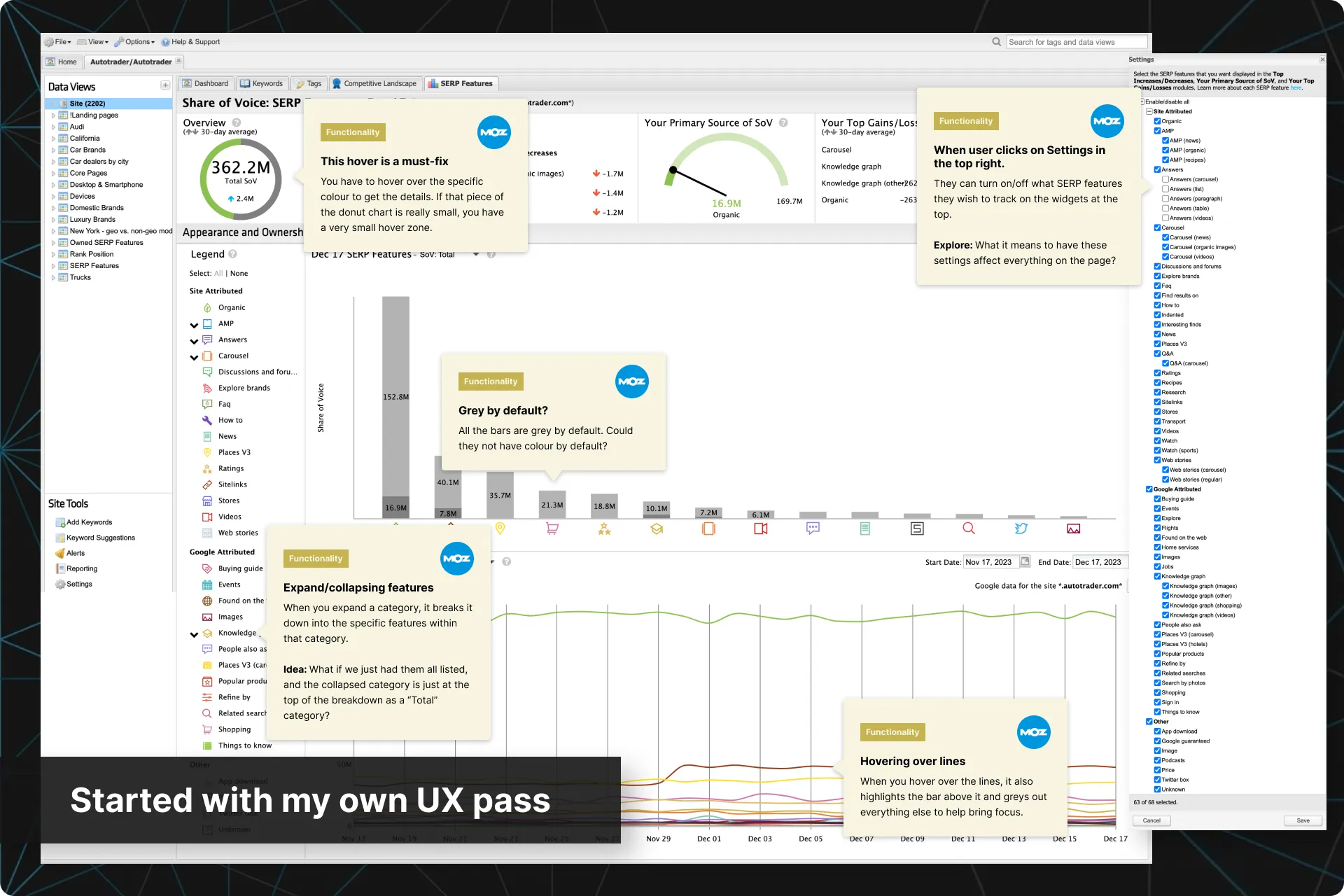Image resolution: width=1344 pixels, height=896 pixels.
Task: Click the speech bubble icon under bar chart
Action: (813, 528)
